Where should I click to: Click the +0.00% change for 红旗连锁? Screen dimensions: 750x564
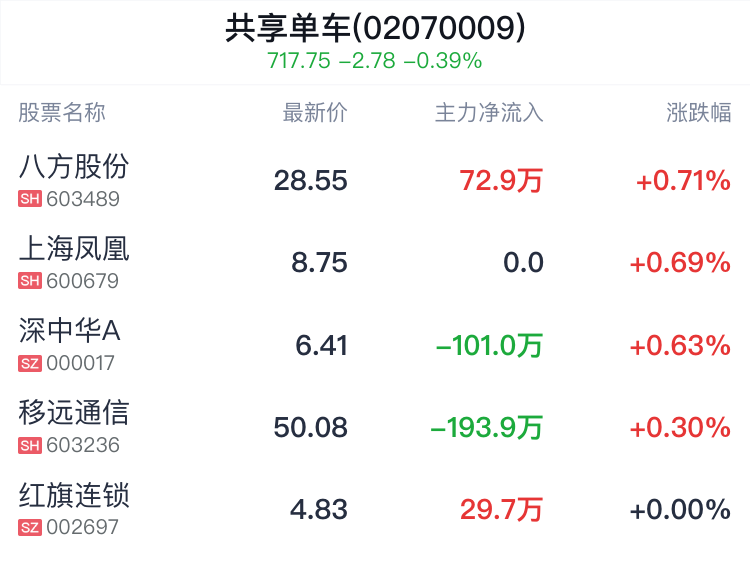(x=680, y=510)
